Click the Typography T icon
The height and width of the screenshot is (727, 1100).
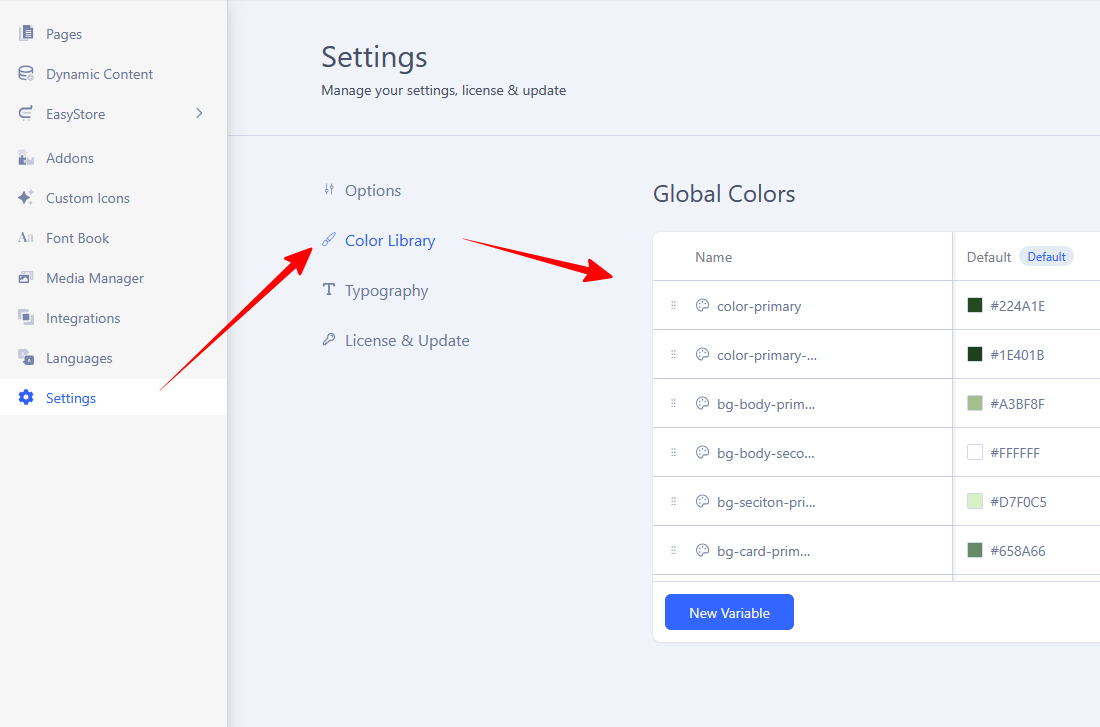point(329,289)
